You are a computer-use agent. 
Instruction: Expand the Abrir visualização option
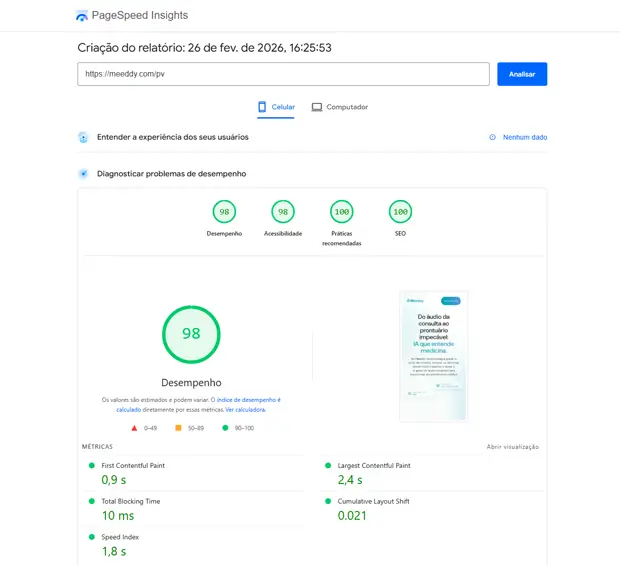(512, 447)
